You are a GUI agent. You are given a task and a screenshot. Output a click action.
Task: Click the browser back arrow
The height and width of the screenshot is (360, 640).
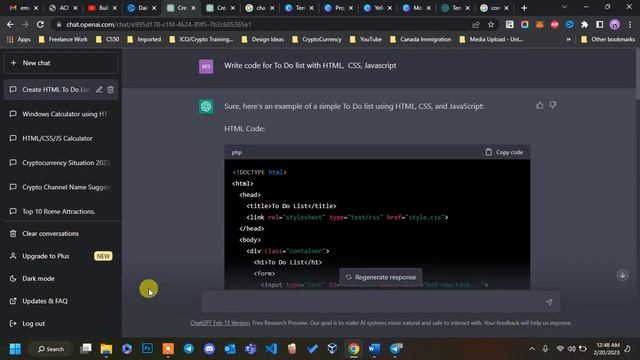pos(10,24)
